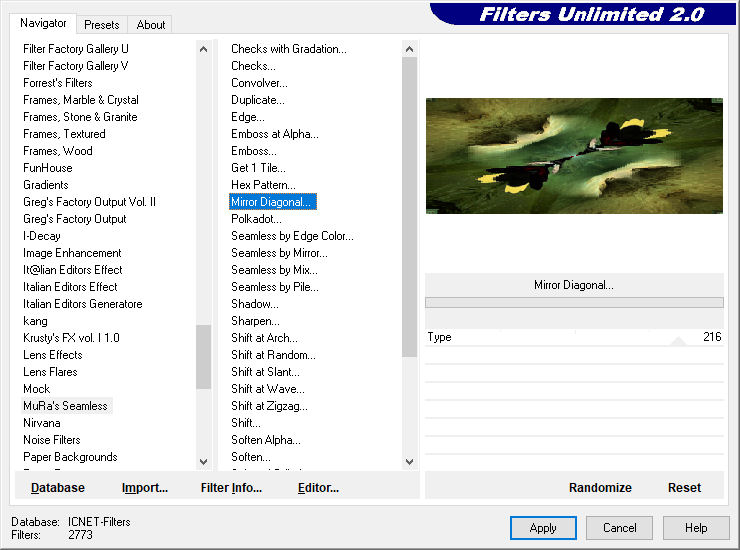This screenshot has height=550, width=740.
Task: Select kang category
Action: (35, 321)
